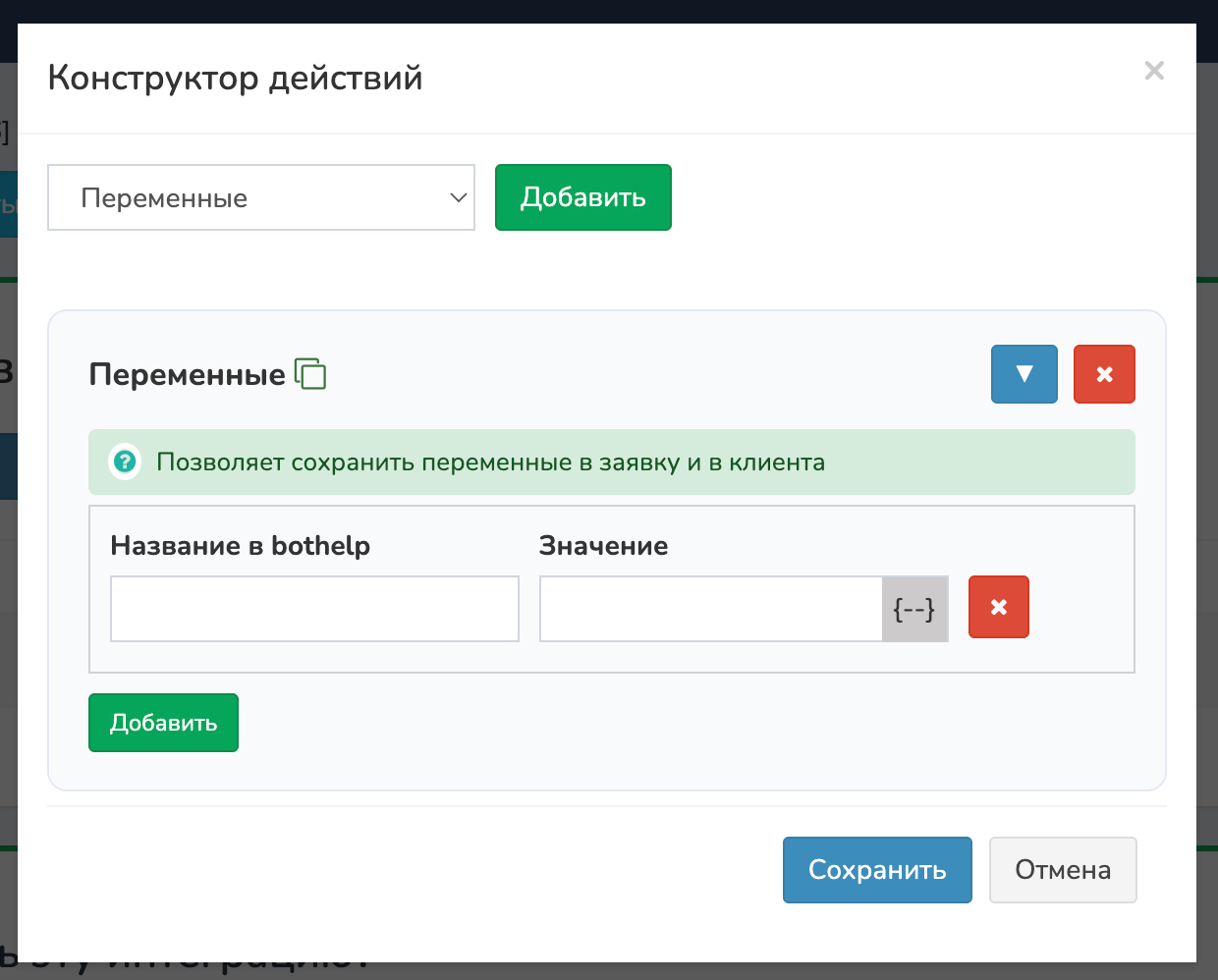Image resolution: width=1218 pixels, height=980 pixels.
Task: Open the Переменные action type dropdown
Action: (x=260, y=197)
